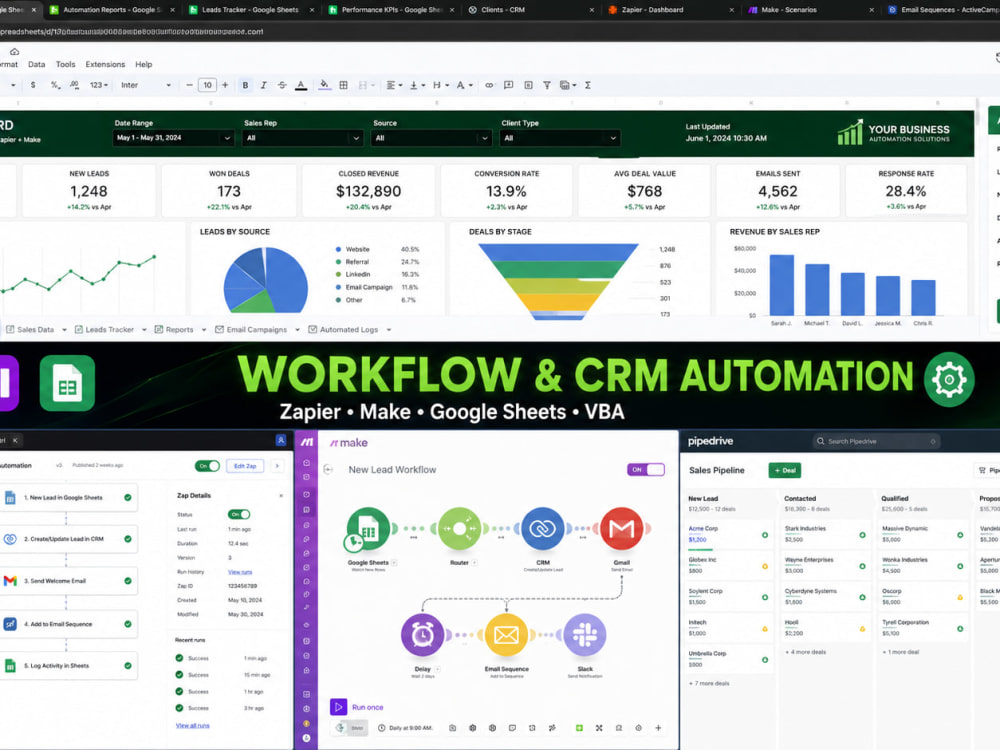
Task: Open the View runs link in Zap Details
Action: pyautogui.click(x=240, y=572)
